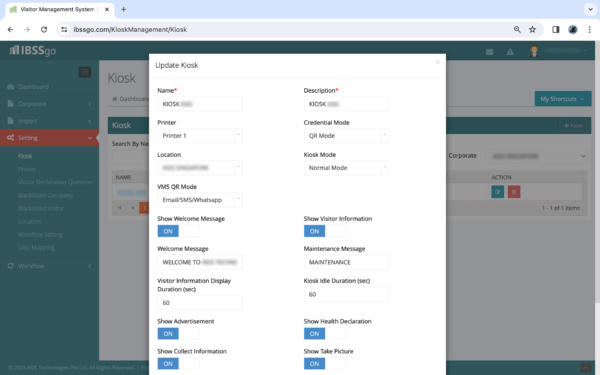Go to previous page of kiosk list
The height and width of the screenshot is (375, 600).
(132, 208)
